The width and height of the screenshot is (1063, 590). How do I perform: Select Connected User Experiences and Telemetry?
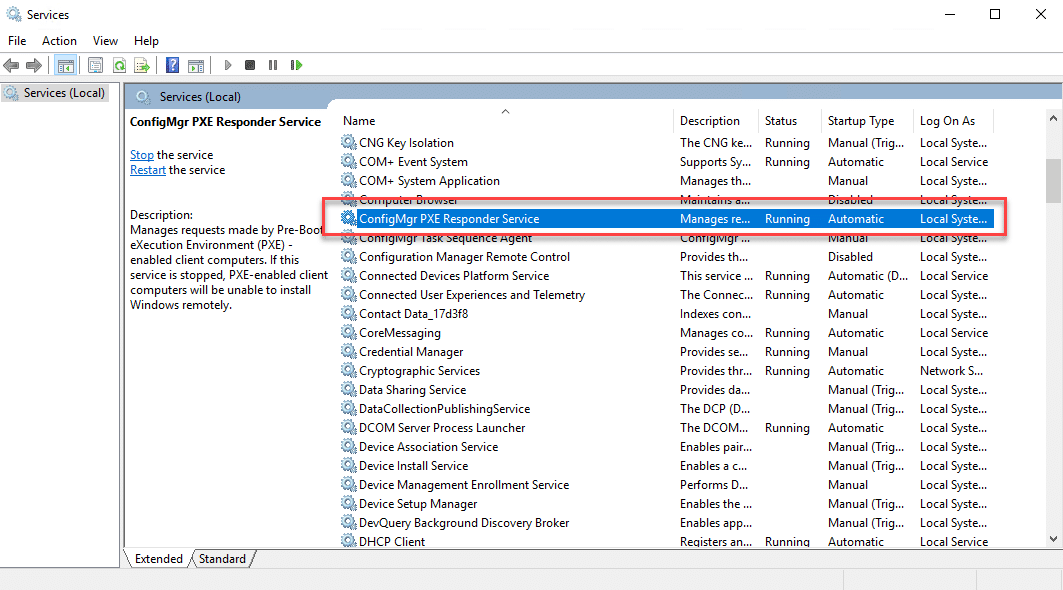coord(472,294)
